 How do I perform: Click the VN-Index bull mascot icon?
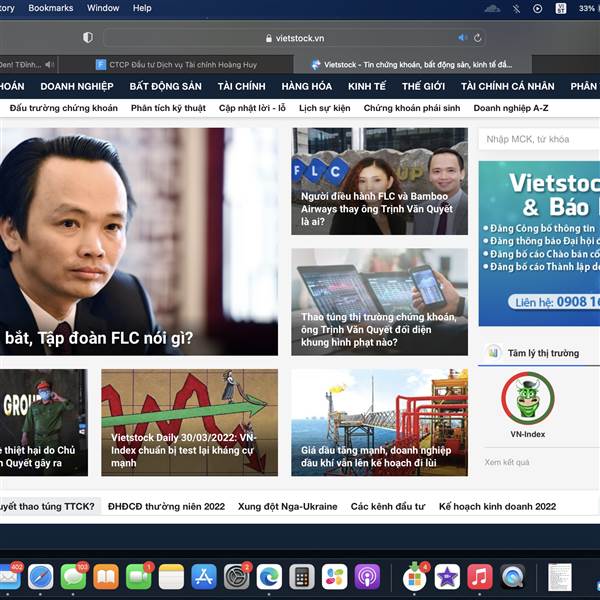point(528,398)
